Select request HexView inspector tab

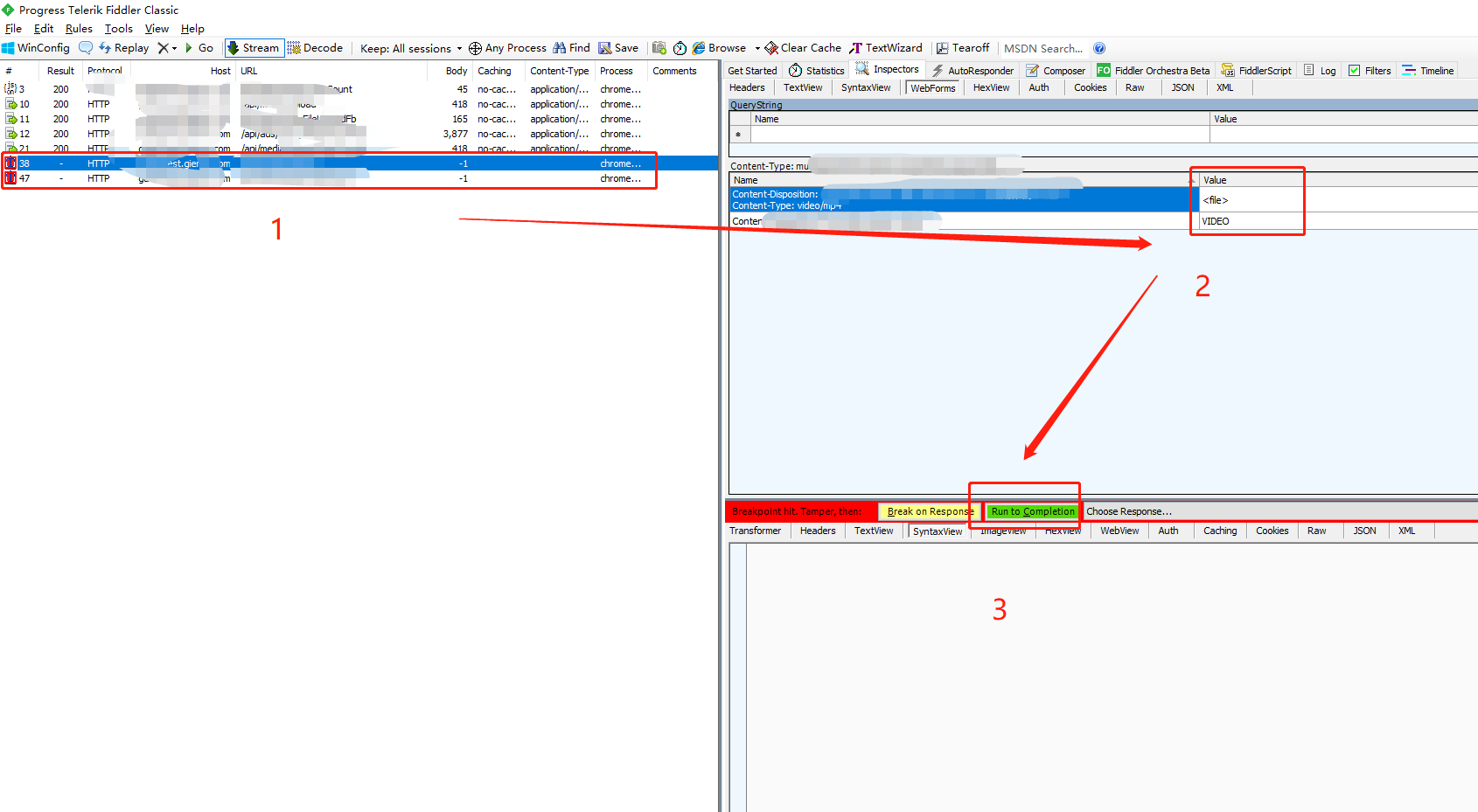point(991,87)
